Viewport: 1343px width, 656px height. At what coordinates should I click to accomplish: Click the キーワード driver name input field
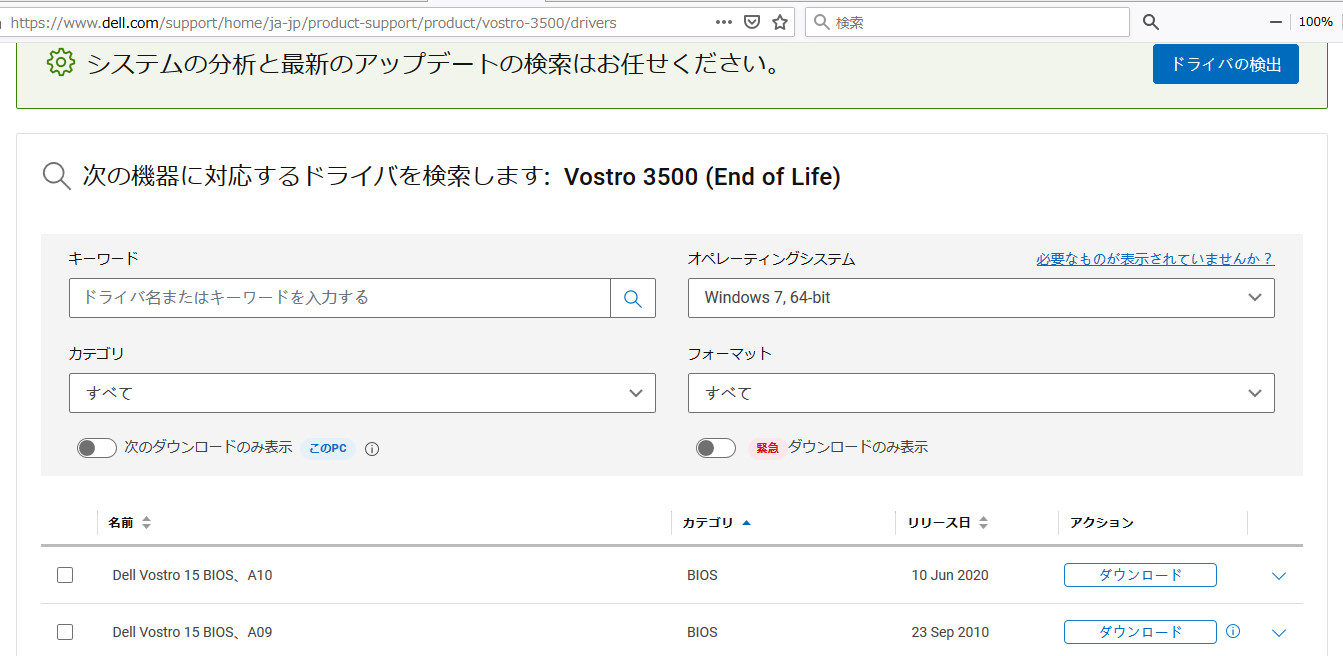tap(340, 298)
